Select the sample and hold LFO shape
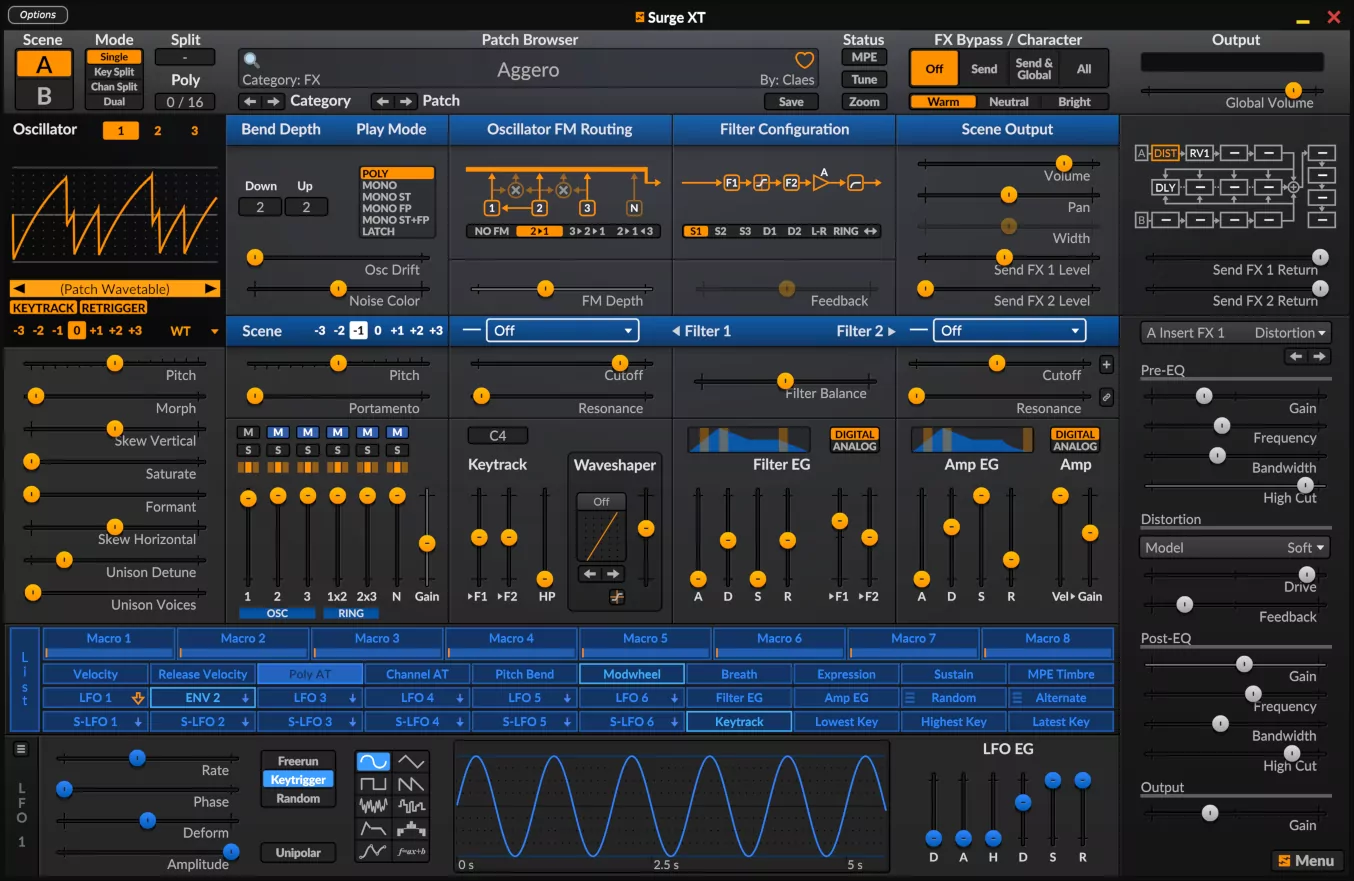 click(411, 806)
